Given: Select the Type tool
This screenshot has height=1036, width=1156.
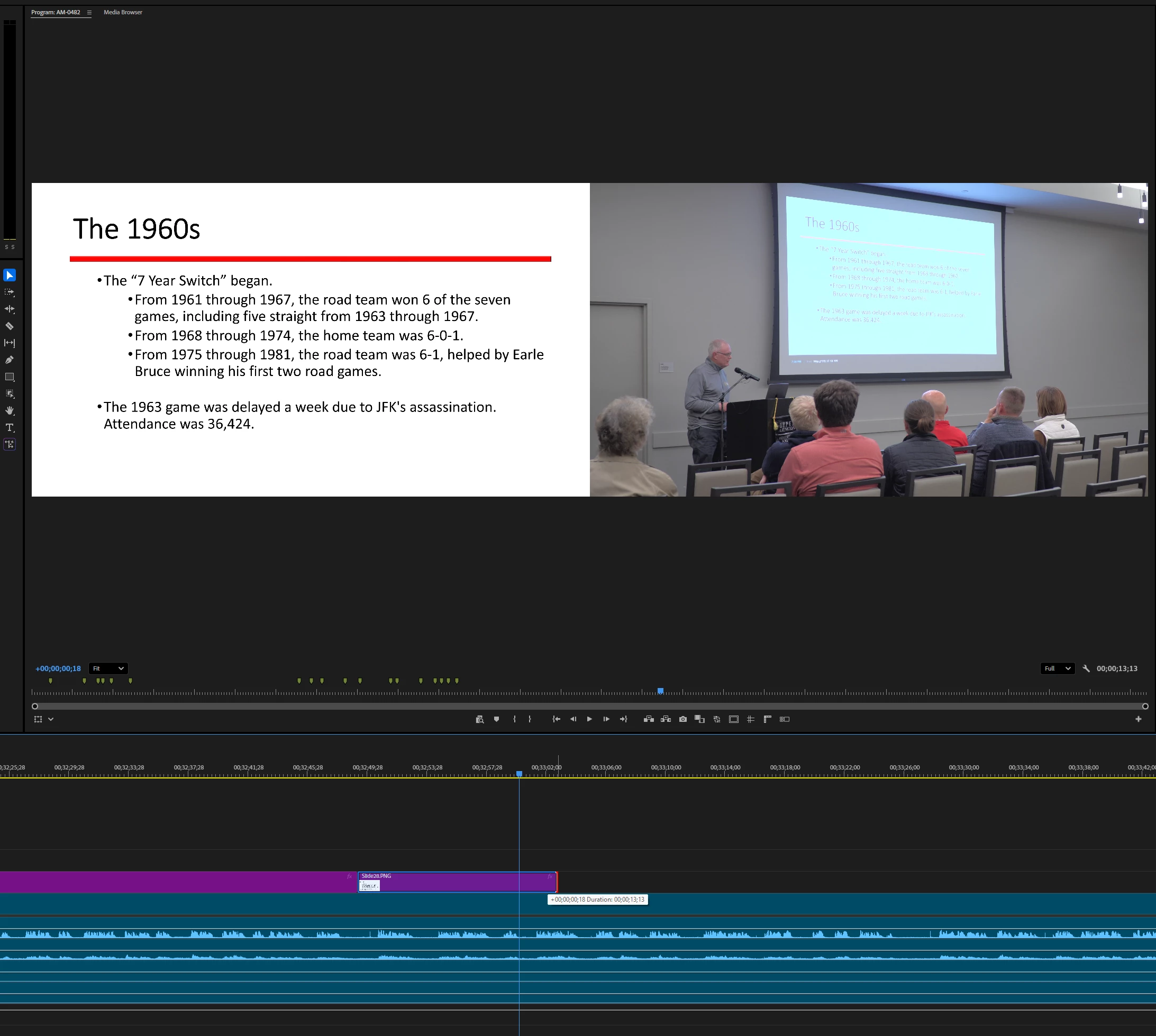Looking at the screenshot, I should tap(10, 427).
